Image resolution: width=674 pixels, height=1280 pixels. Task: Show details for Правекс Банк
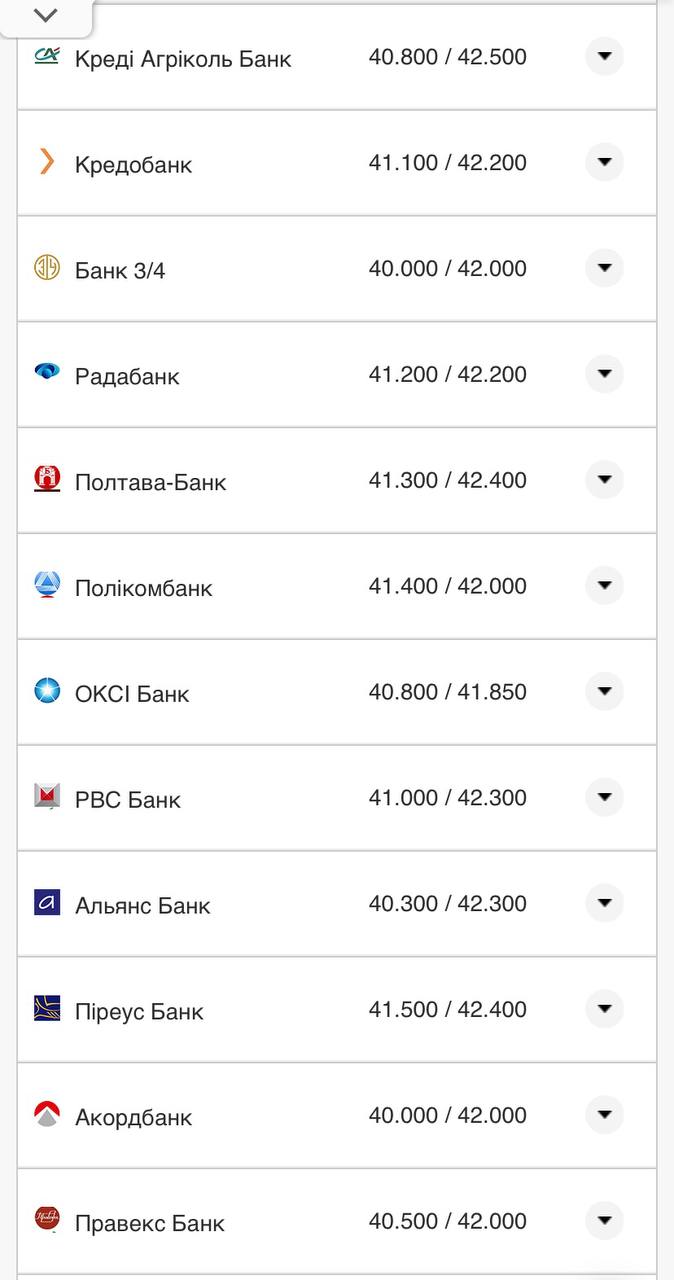coord(604,1221)
